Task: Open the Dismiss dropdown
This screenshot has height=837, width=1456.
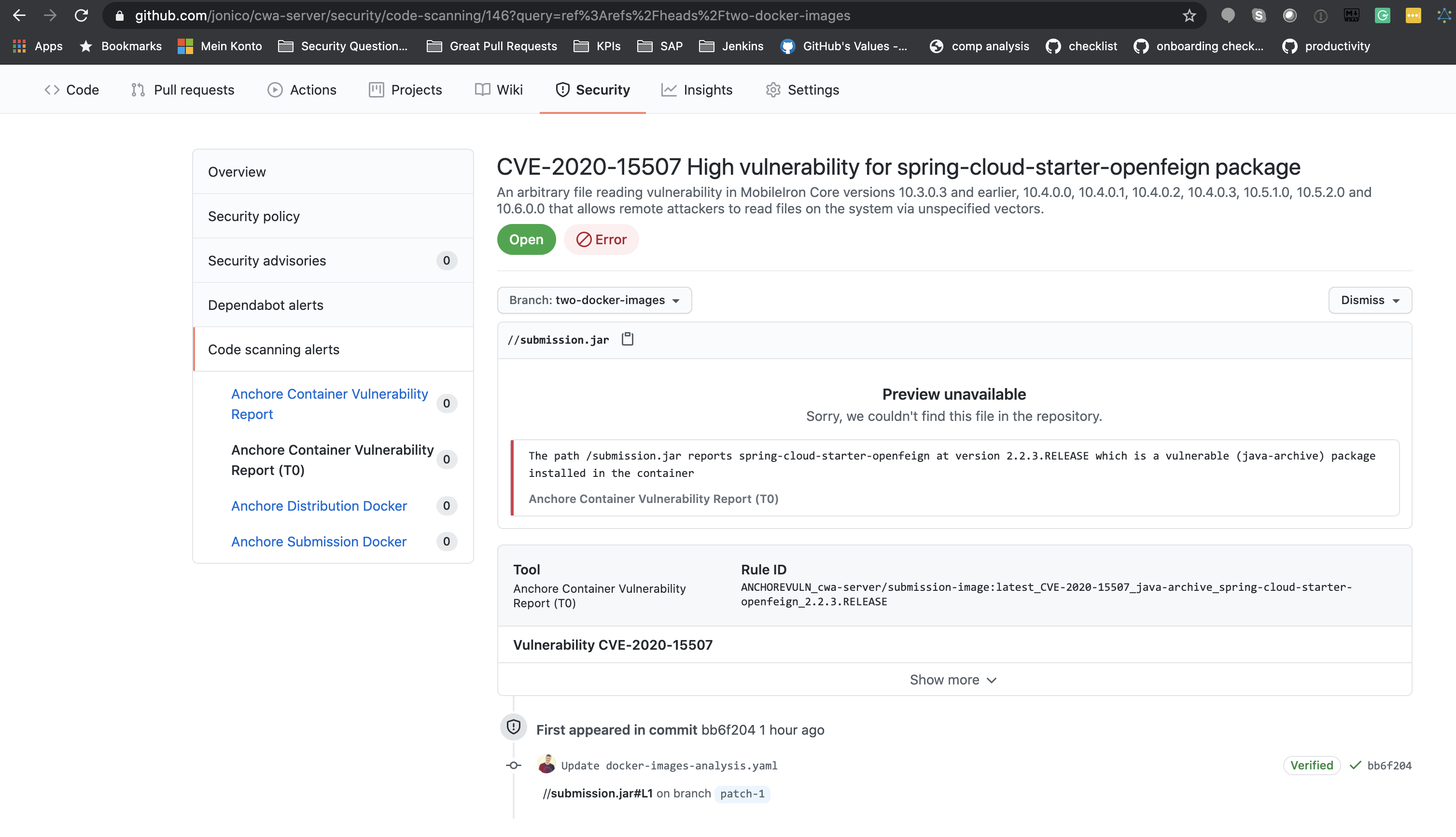Action: click(x=1369, y=300)
